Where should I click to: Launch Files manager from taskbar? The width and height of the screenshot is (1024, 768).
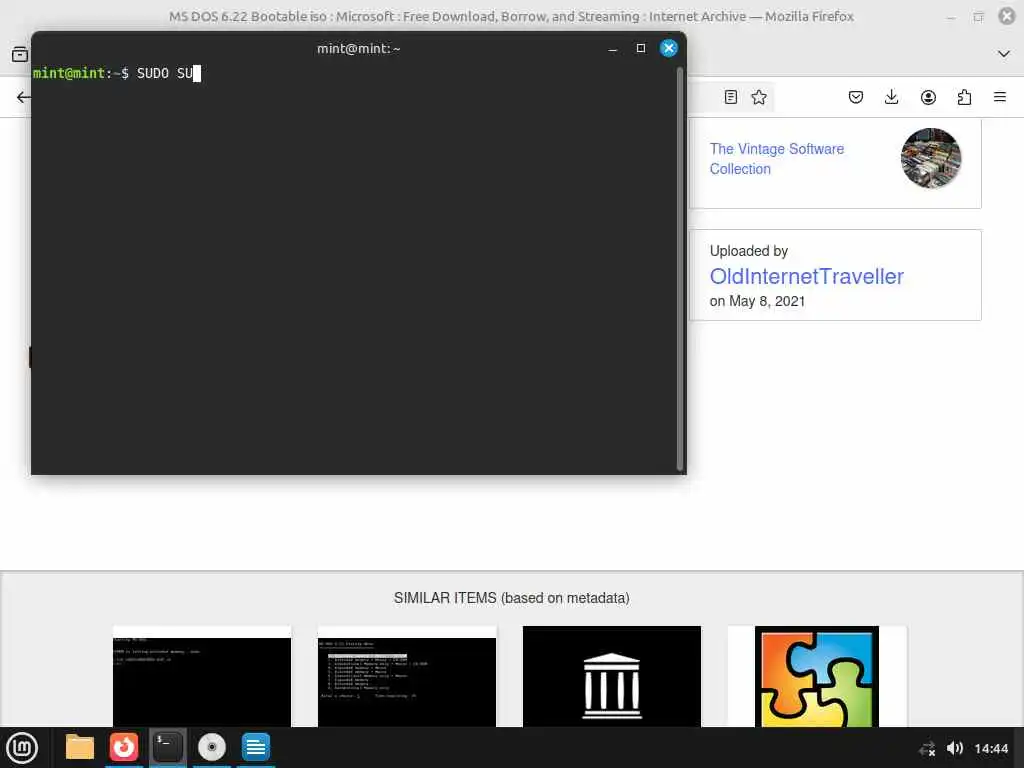click(80, 747)
